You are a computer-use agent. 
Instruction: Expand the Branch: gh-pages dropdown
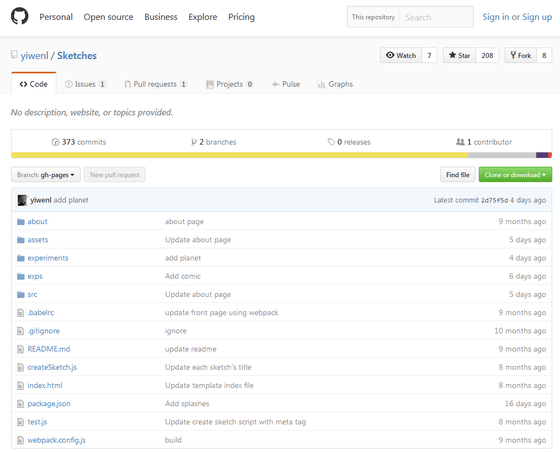[x=46, y=175]
